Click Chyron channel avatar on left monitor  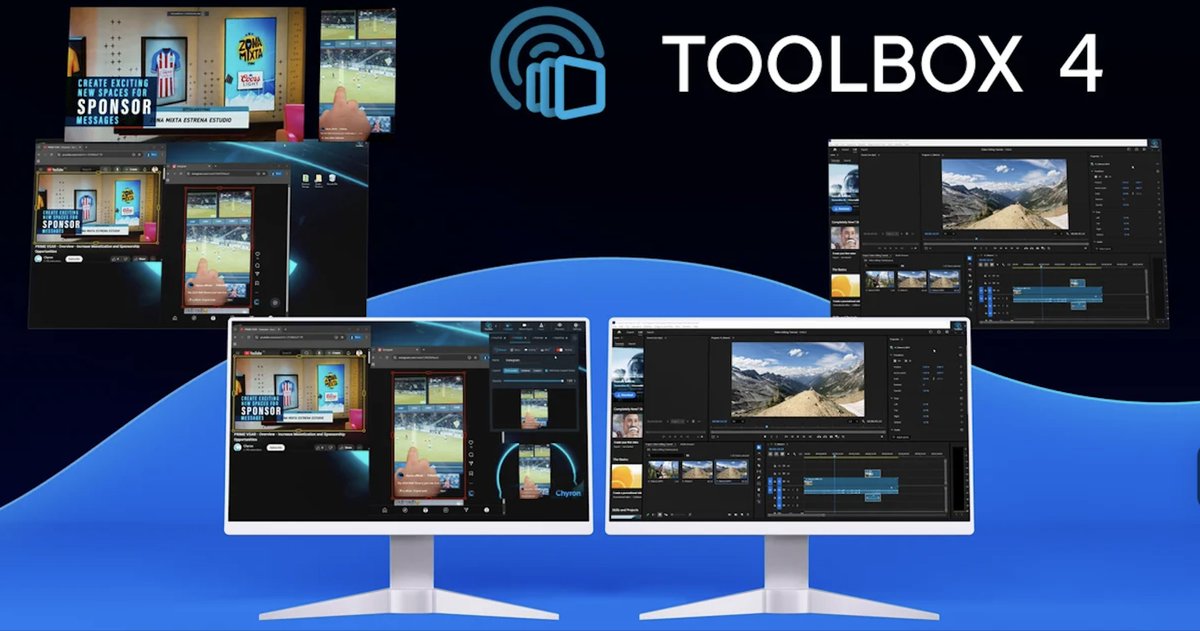tap(239, 447)
